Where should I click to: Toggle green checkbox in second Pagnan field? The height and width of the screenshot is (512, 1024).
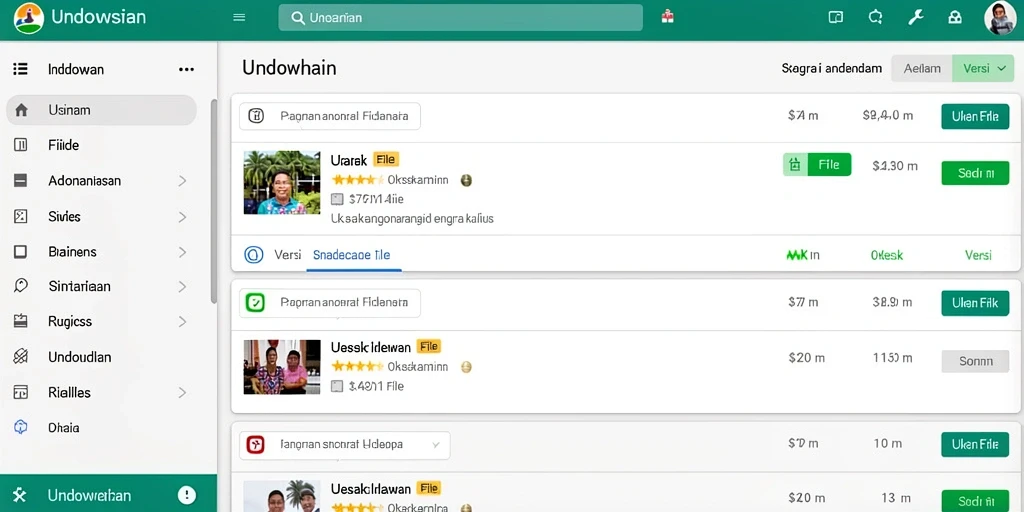pos(255,302)
